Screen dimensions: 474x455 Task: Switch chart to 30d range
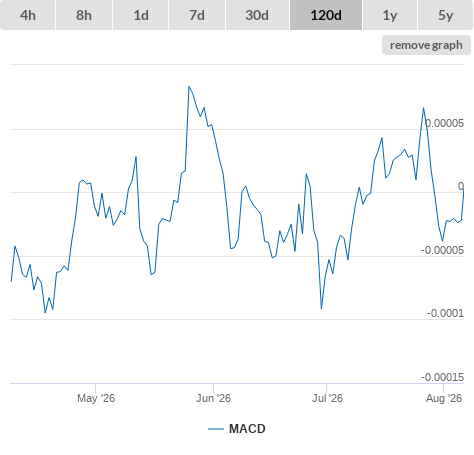click(x=257, y=15)
